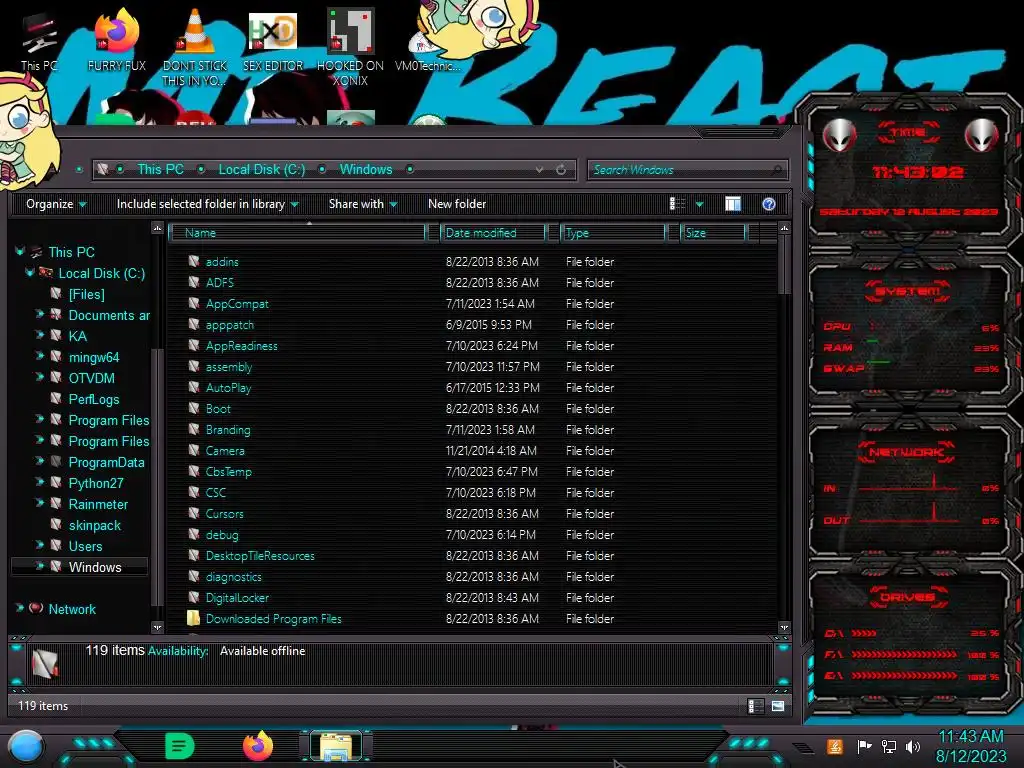Select the Branding folder row
1024x768 pixels.
coord(472,430)
